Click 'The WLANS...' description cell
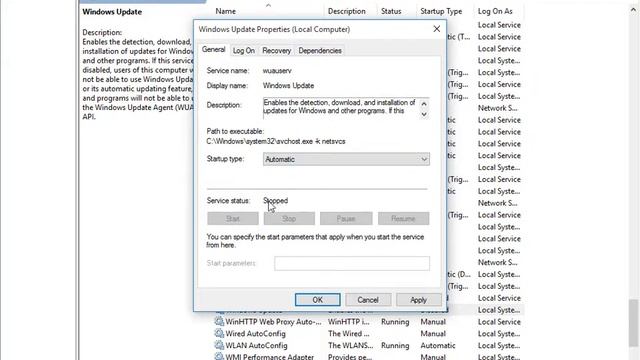The image size is (640, 360). click(x=350, y=345)
